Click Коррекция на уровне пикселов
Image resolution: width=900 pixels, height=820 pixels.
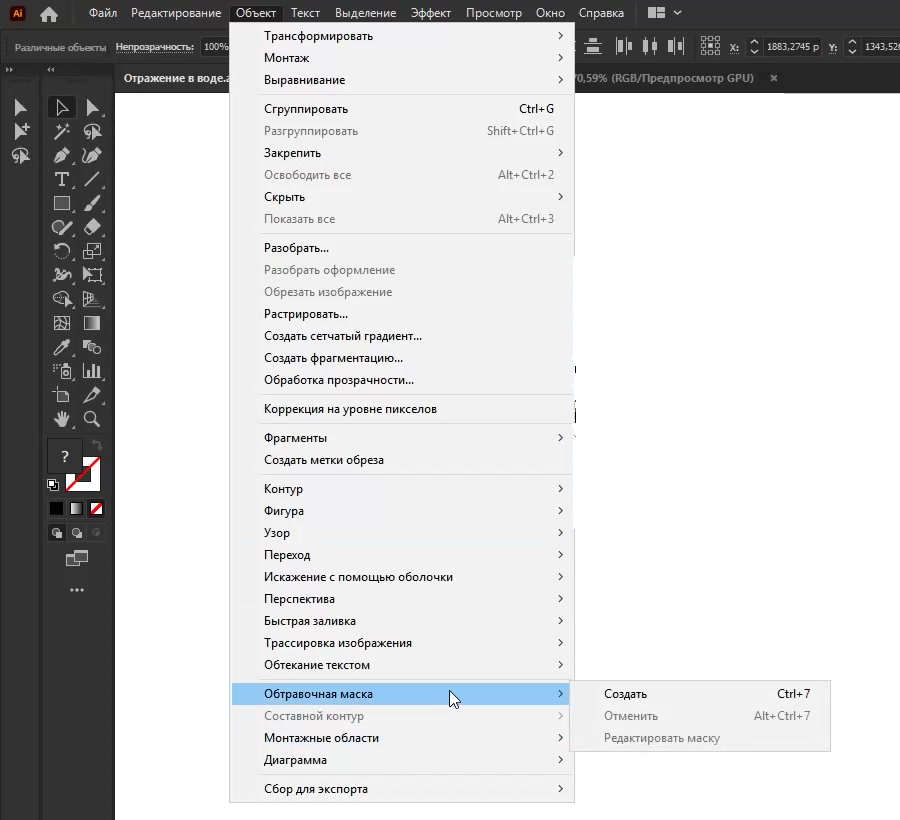pos(402,409)
